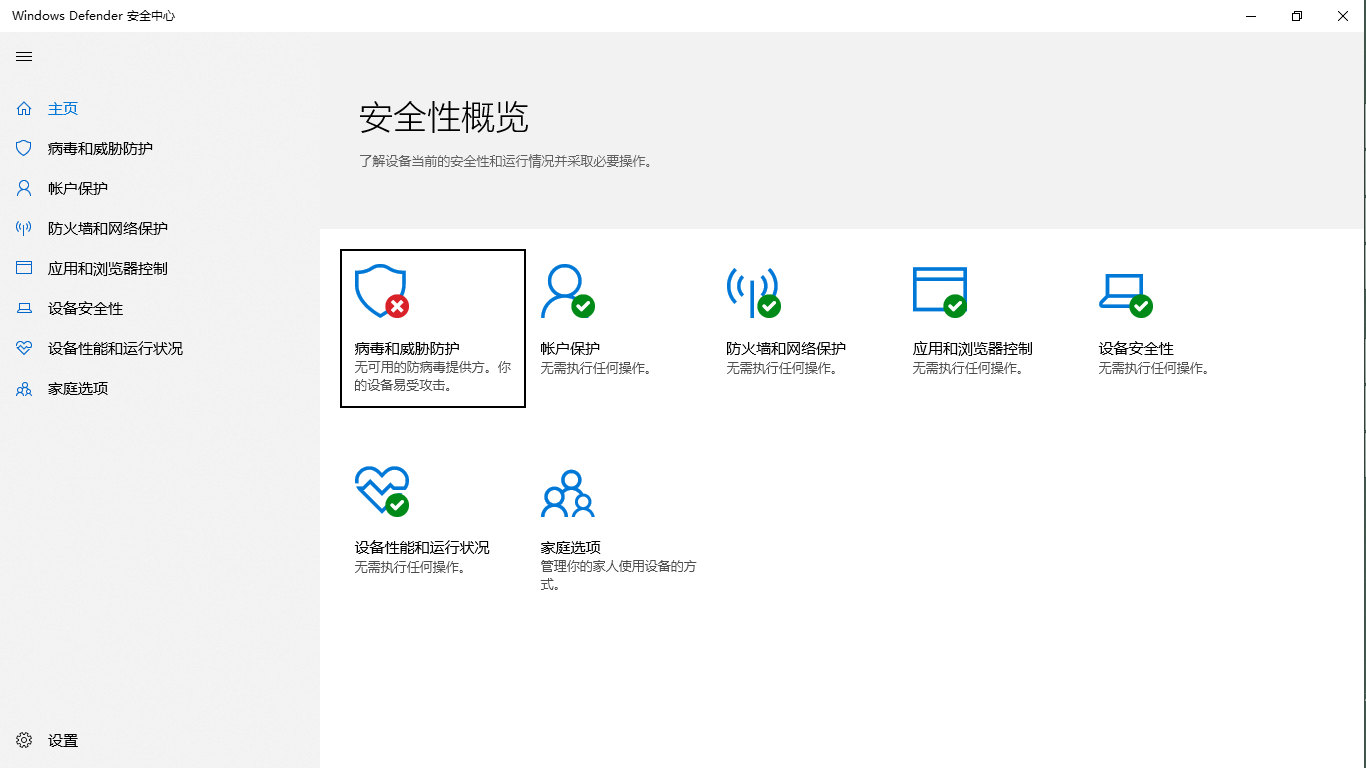Click the home icon in sidebar
Image resolution: width=1366 pixels, height=768 pixels.
(x=24, y=108)
